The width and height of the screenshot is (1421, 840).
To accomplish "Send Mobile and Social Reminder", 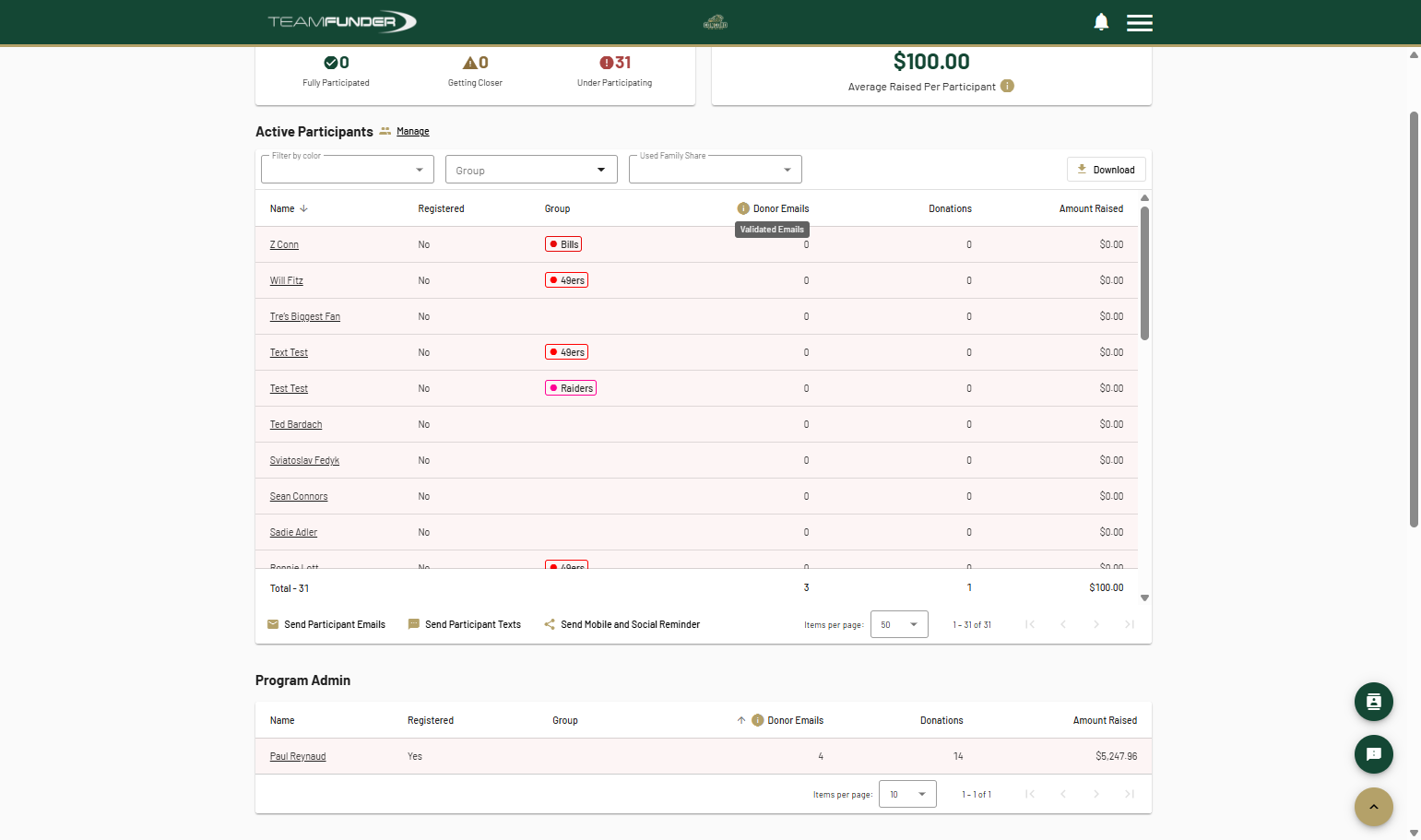I will coord(622,624).
